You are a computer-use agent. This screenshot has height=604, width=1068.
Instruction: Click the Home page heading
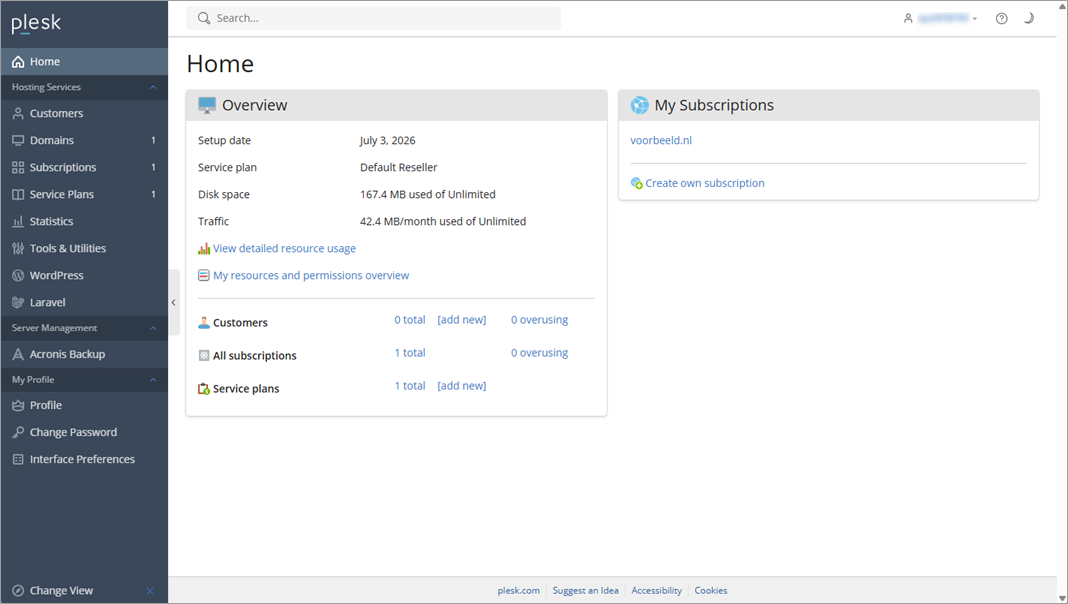click(220, 64)
